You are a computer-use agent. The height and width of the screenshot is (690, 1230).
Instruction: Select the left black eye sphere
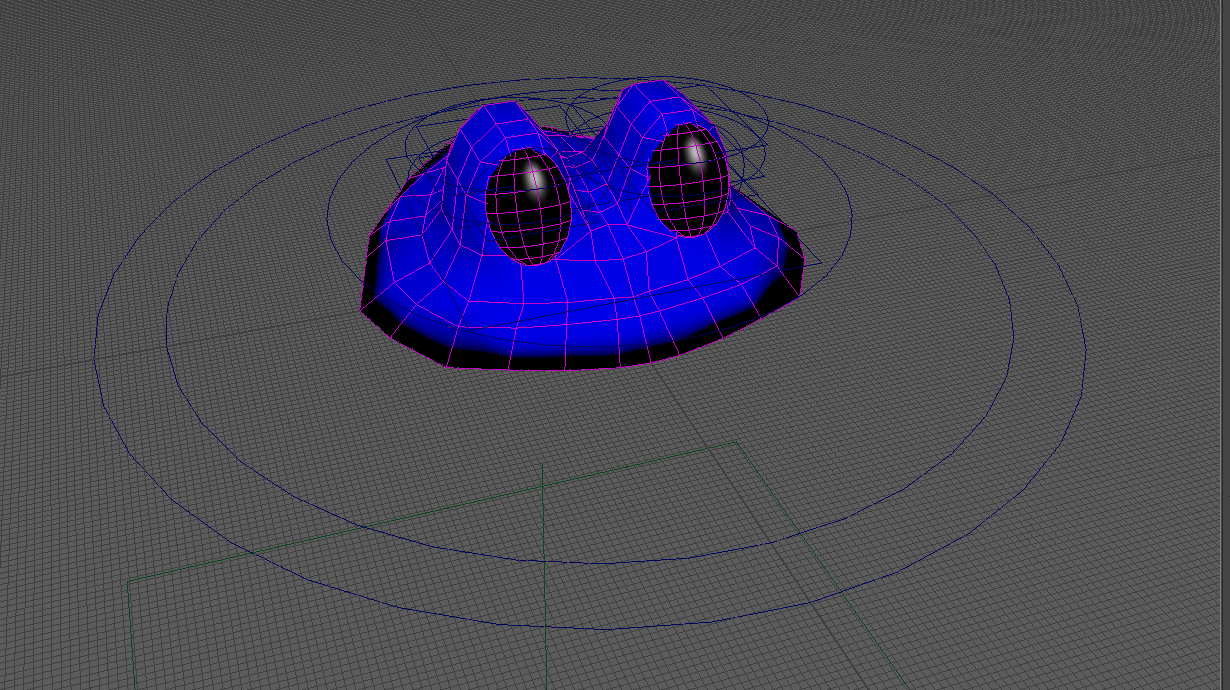(528, 206)
